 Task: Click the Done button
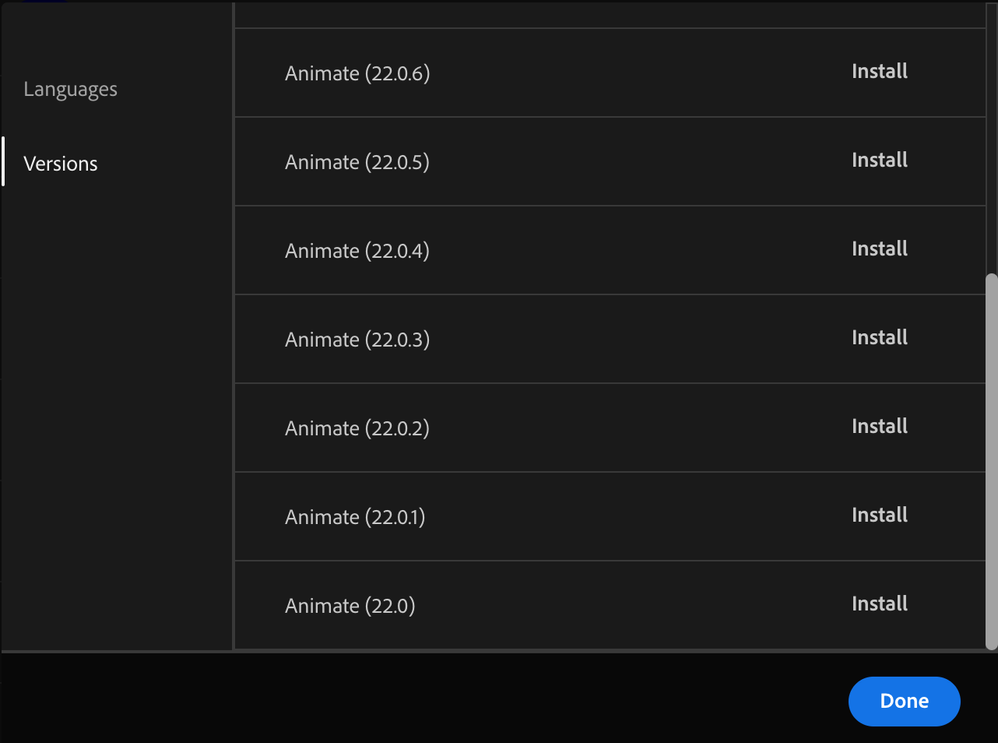(x=903, y=701)
